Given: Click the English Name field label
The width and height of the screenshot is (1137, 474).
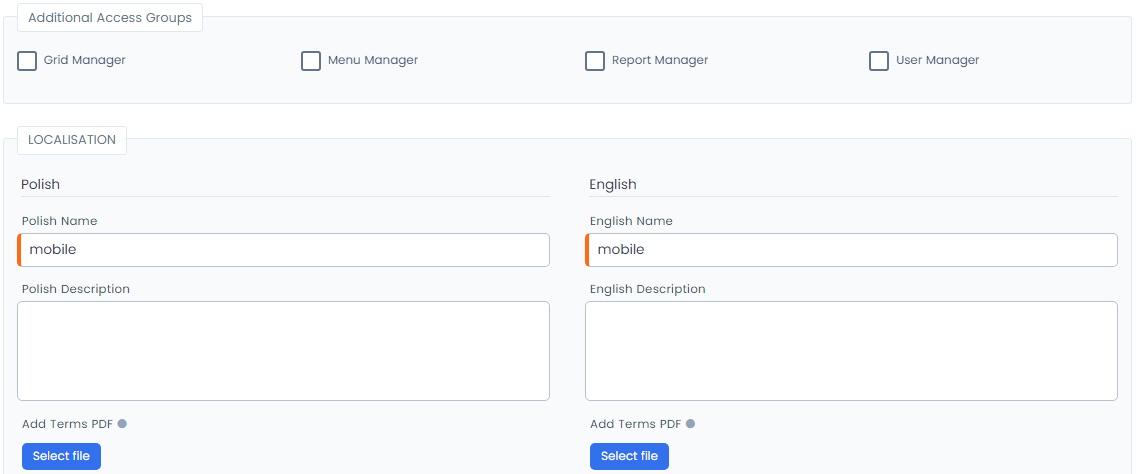Looking at the screenshot, I should coord(631,221).
